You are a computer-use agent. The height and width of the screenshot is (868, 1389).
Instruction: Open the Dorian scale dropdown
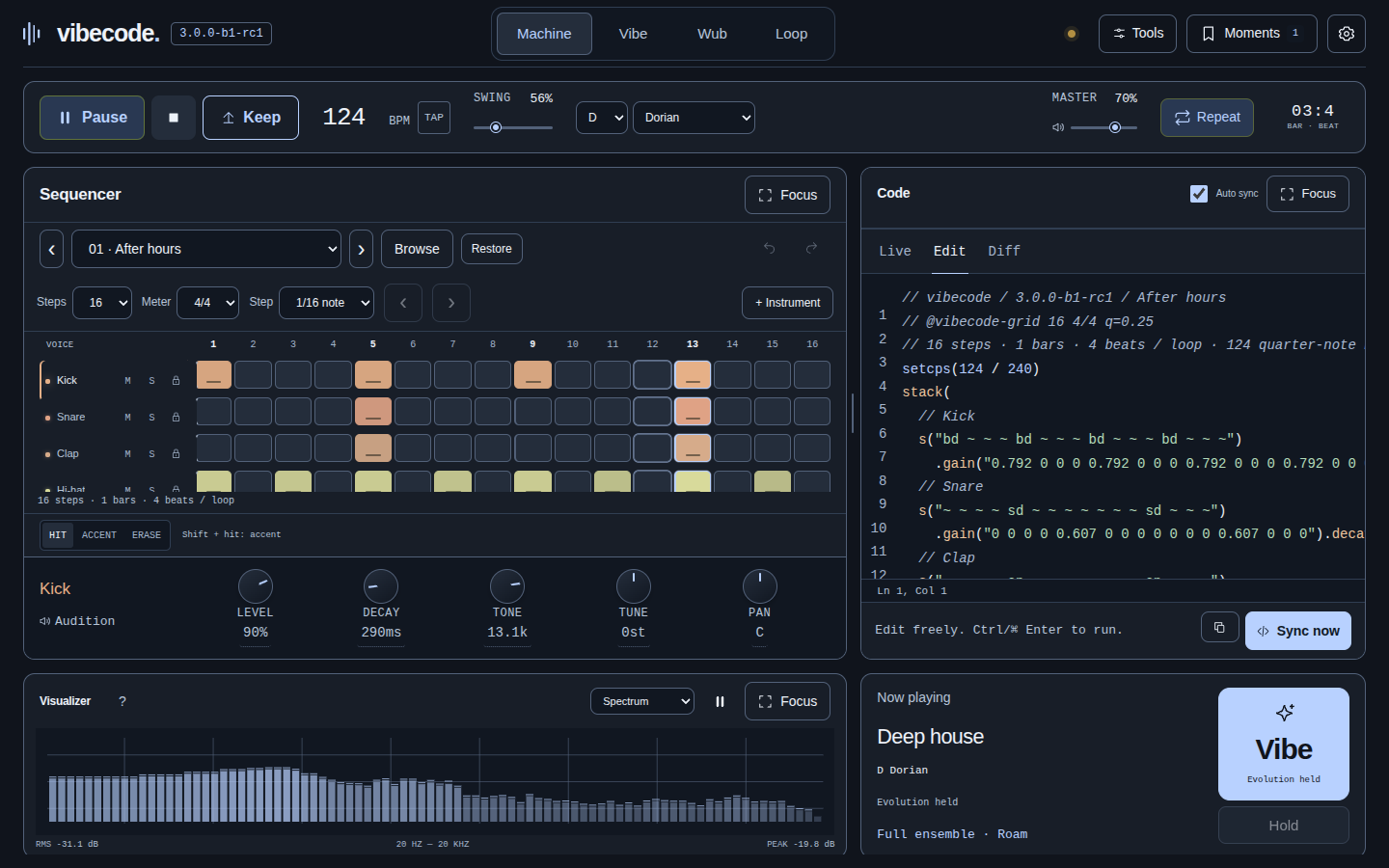click(x=694, y=118)
